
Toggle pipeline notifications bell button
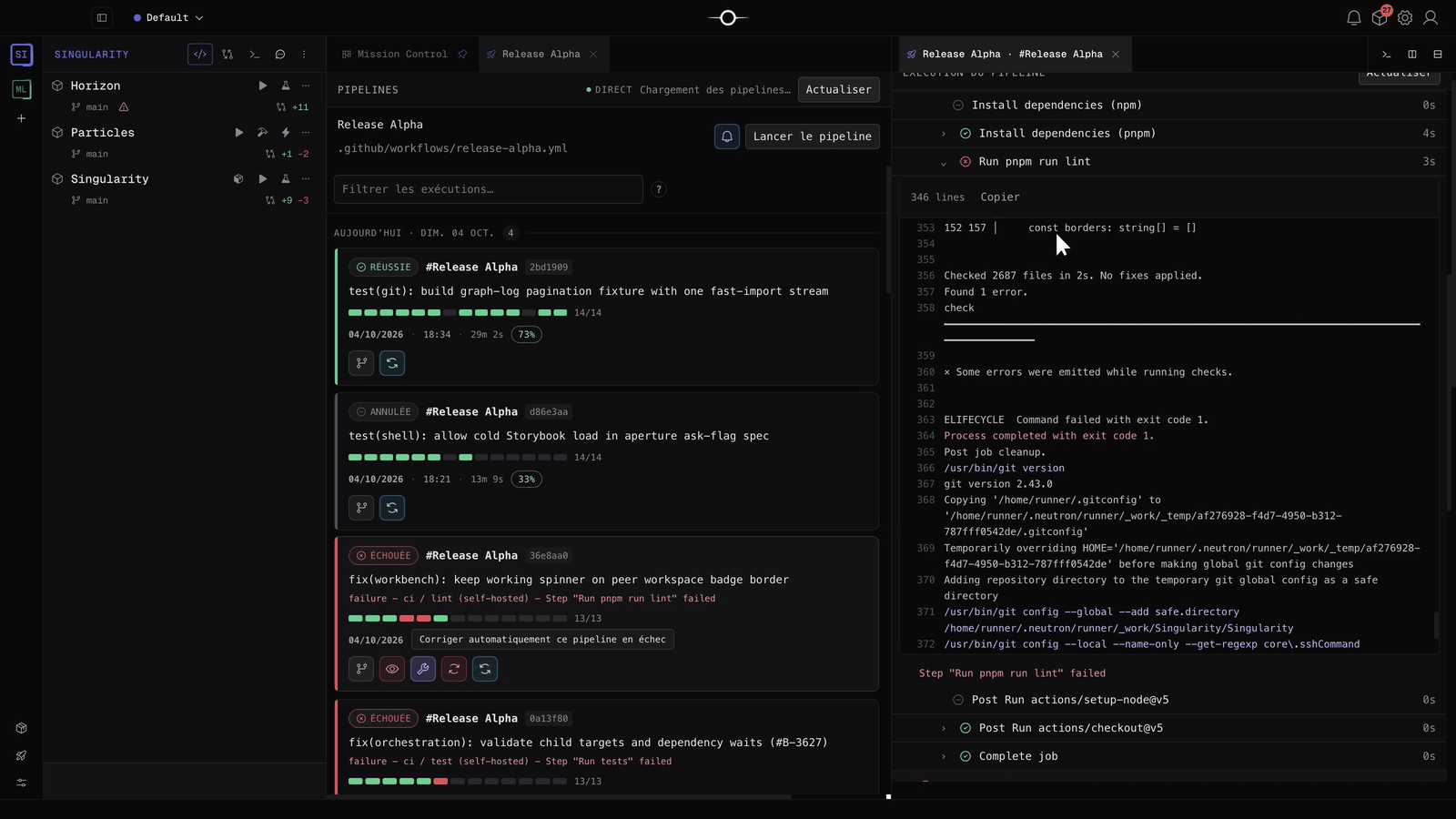point(727,136)
